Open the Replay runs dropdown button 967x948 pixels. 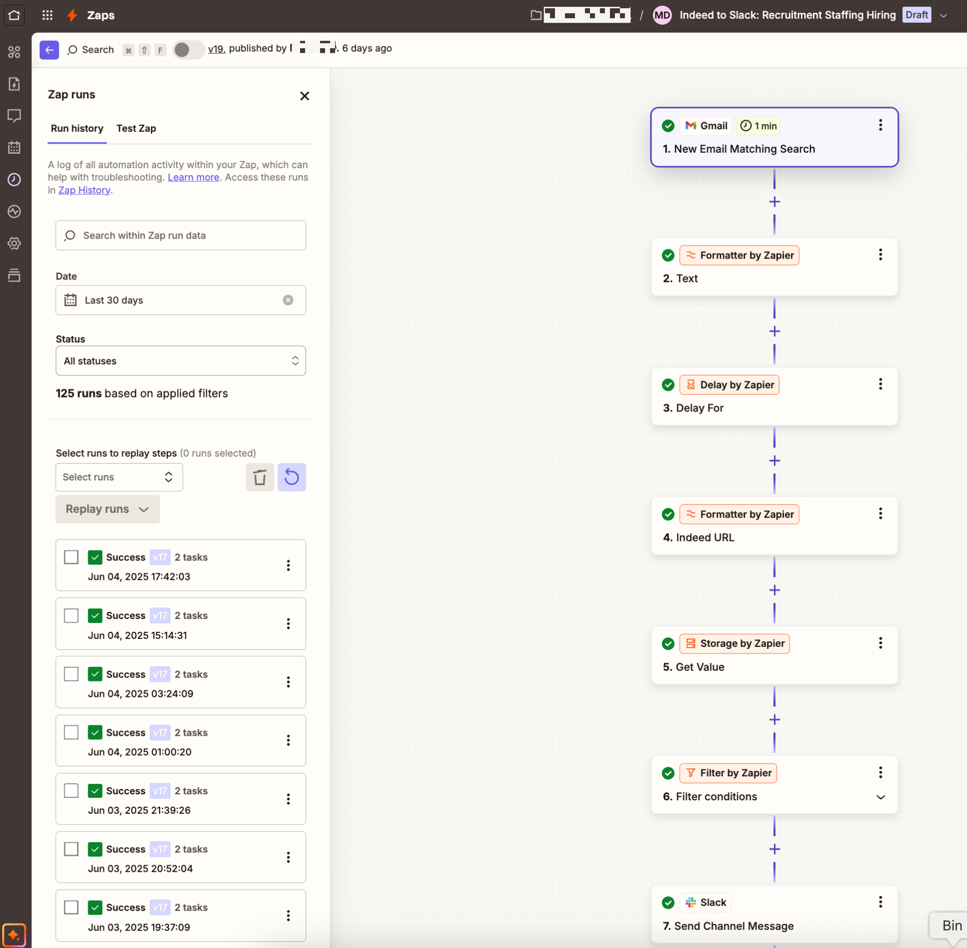(108, 509)
